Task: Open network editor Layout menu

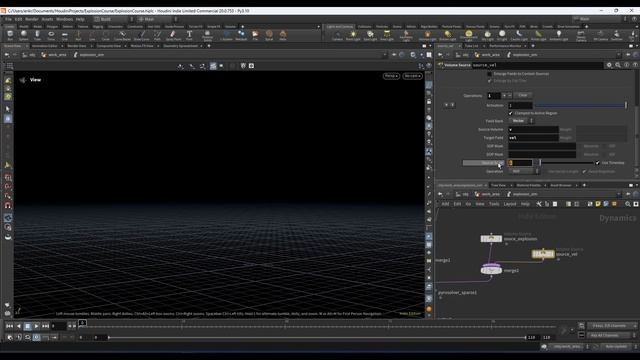Action: pyautogui.click(x=509, y=204)
